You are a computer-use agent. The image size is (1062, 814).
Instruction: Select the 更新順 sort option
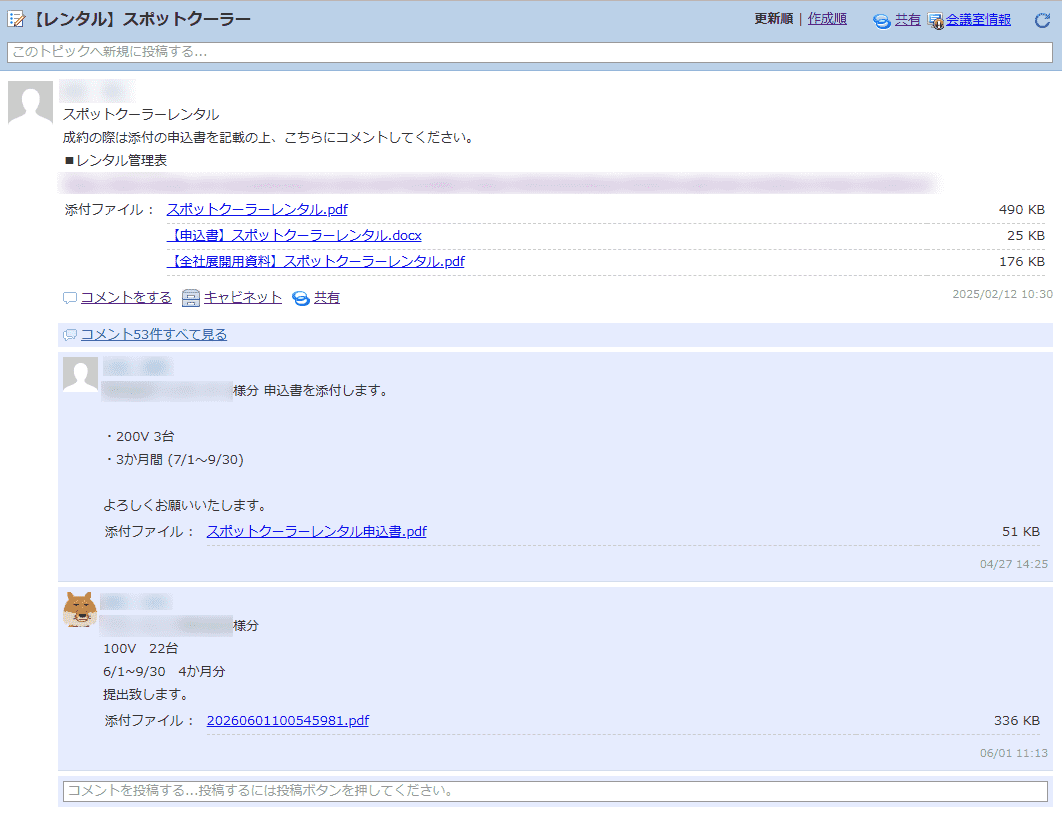tap(773, 19)
